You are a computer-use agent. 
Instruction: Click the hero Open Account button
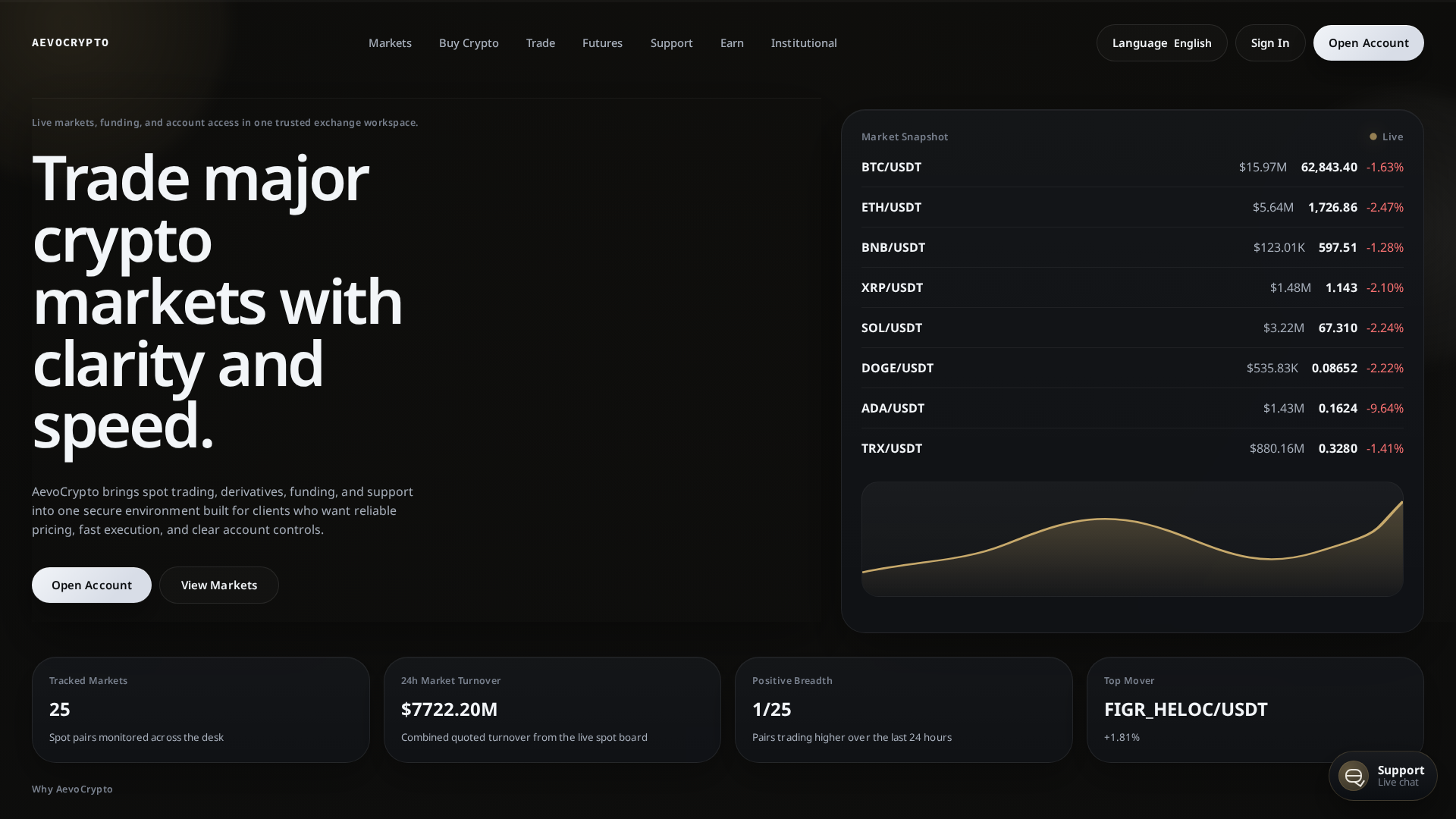[92, 585]
